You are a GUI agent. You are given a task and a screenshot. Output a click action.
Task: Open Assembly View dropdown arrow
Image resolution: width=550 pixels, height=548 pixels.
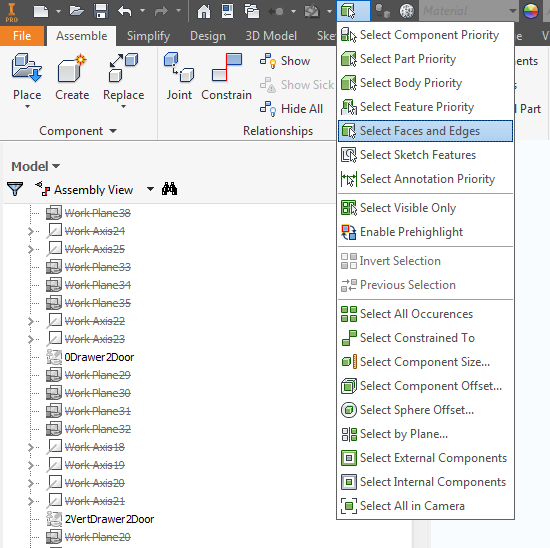click(150, 189)
